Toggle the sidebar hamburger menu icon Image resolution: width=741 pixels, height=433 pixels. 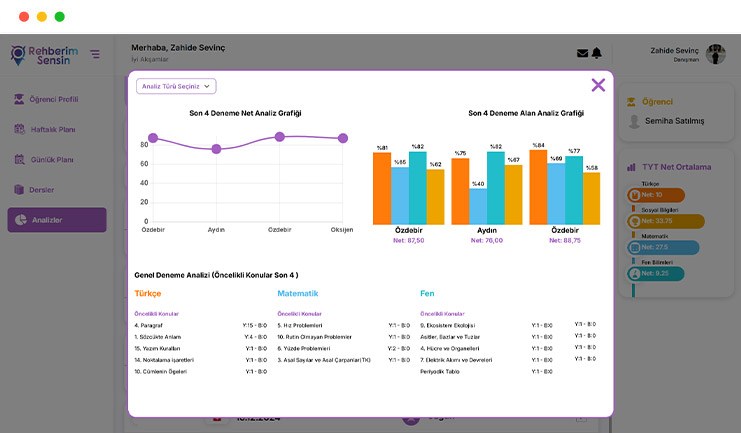point(95,54)
